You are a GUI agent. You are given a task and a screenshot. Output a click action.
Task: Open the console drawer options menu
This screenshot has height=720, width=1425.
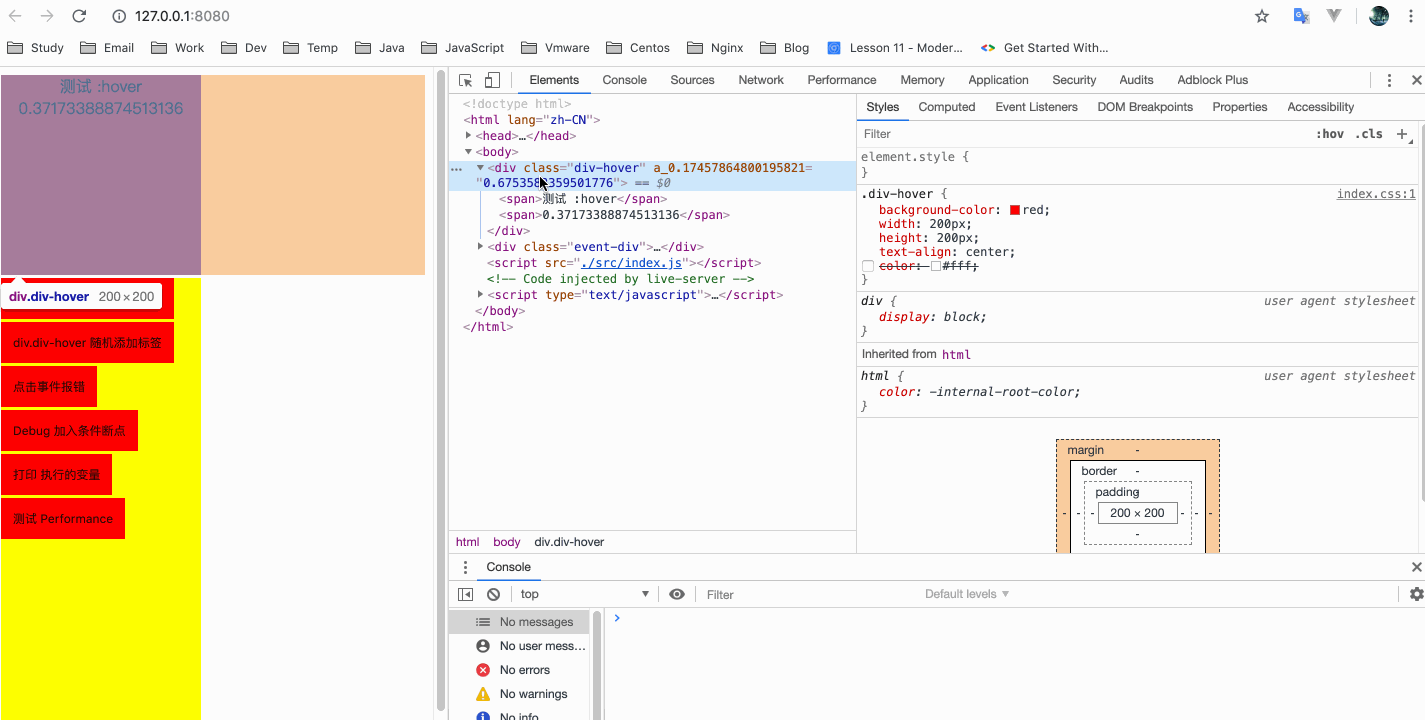tap(465, 567)
